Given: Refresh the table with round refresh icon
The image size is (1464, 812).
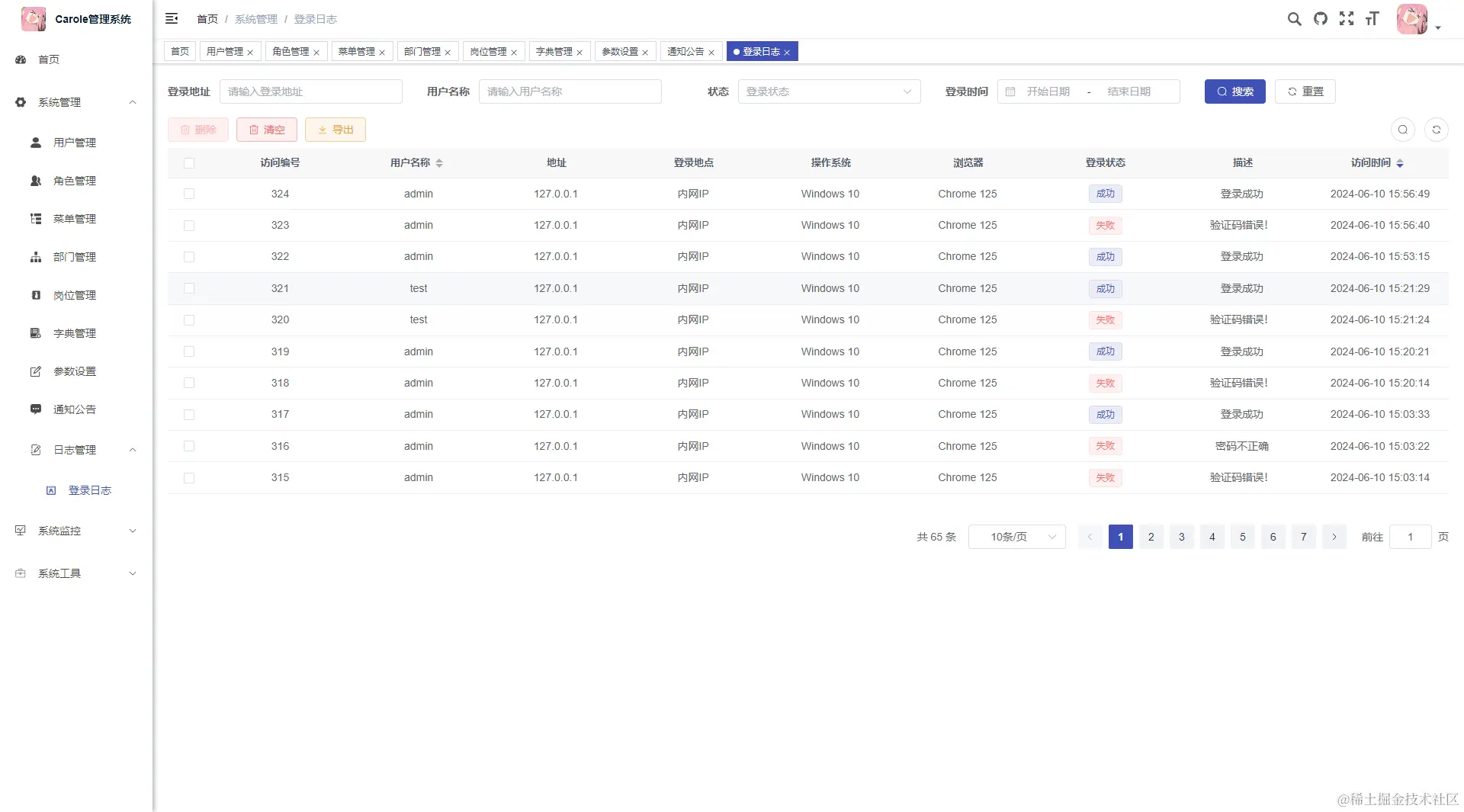Looking at the screenshot, I should (1437, 130).
